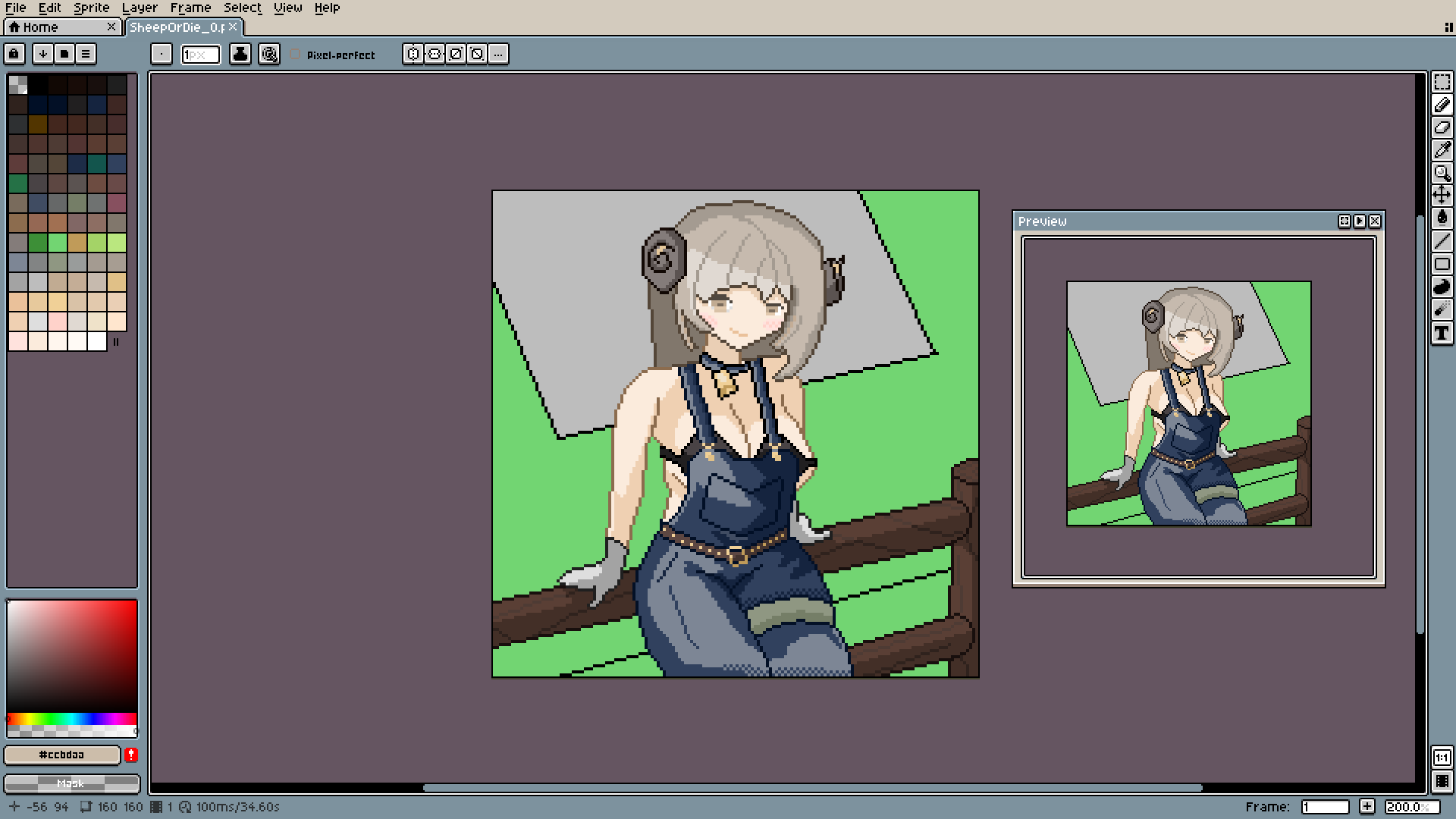
Task: Toggle horizontal symmetry mode button
Action: [413, 54]
